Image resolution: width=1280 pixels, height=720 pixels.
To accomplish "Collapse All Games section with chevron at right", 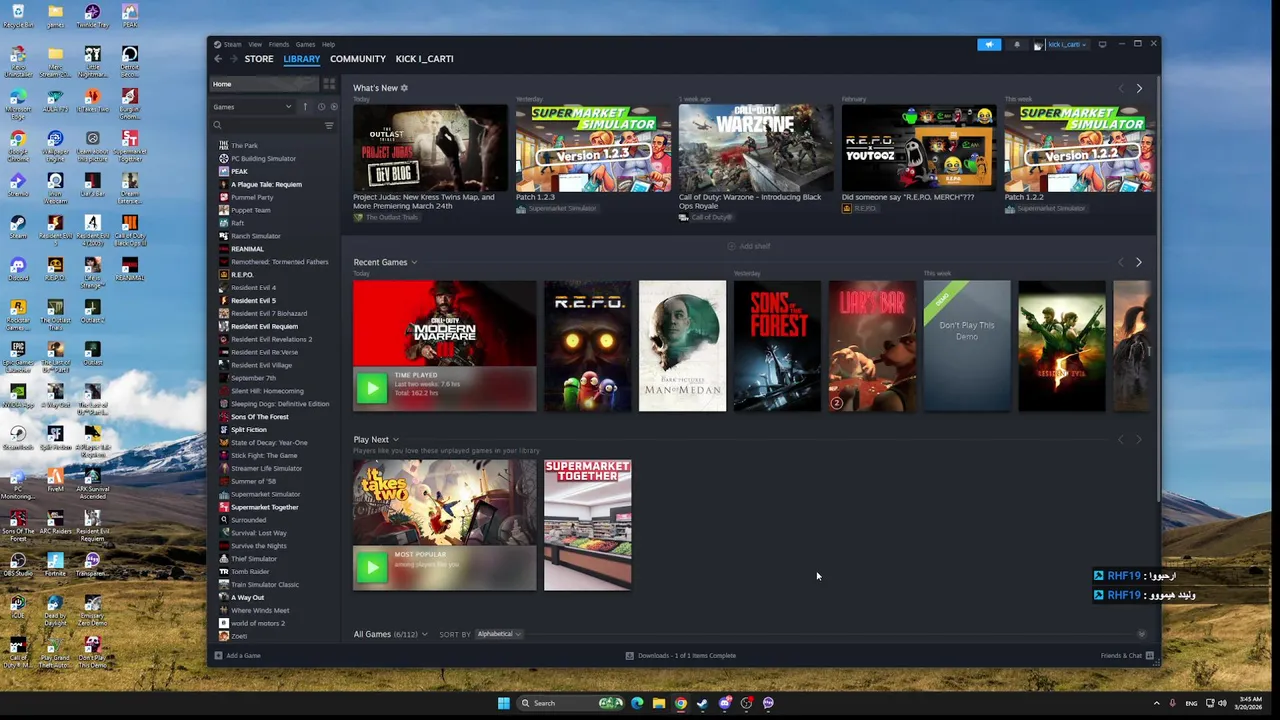I will (1141, 634).
